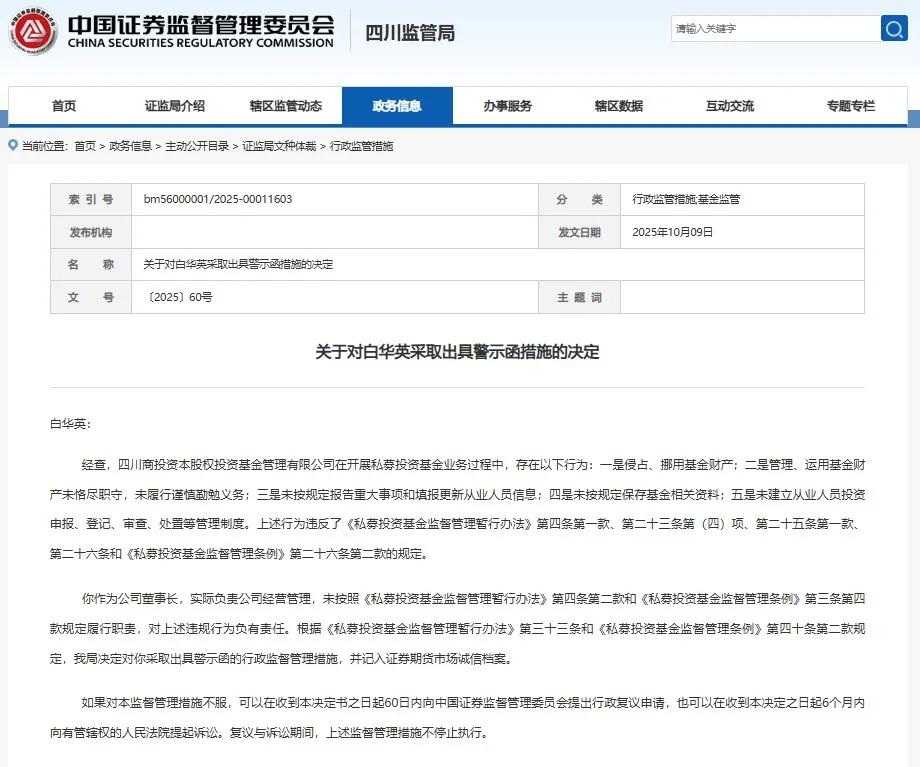Select the 政务信息 highlighted tab
Viewport: 920px width, 767px height.
coord(397,106)
